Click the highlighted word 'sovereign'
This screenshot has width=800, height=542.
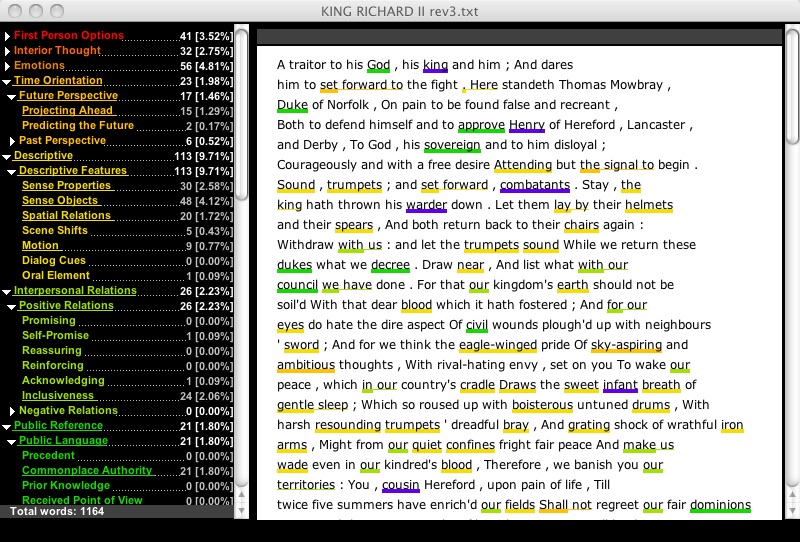[x=452, y=145]
